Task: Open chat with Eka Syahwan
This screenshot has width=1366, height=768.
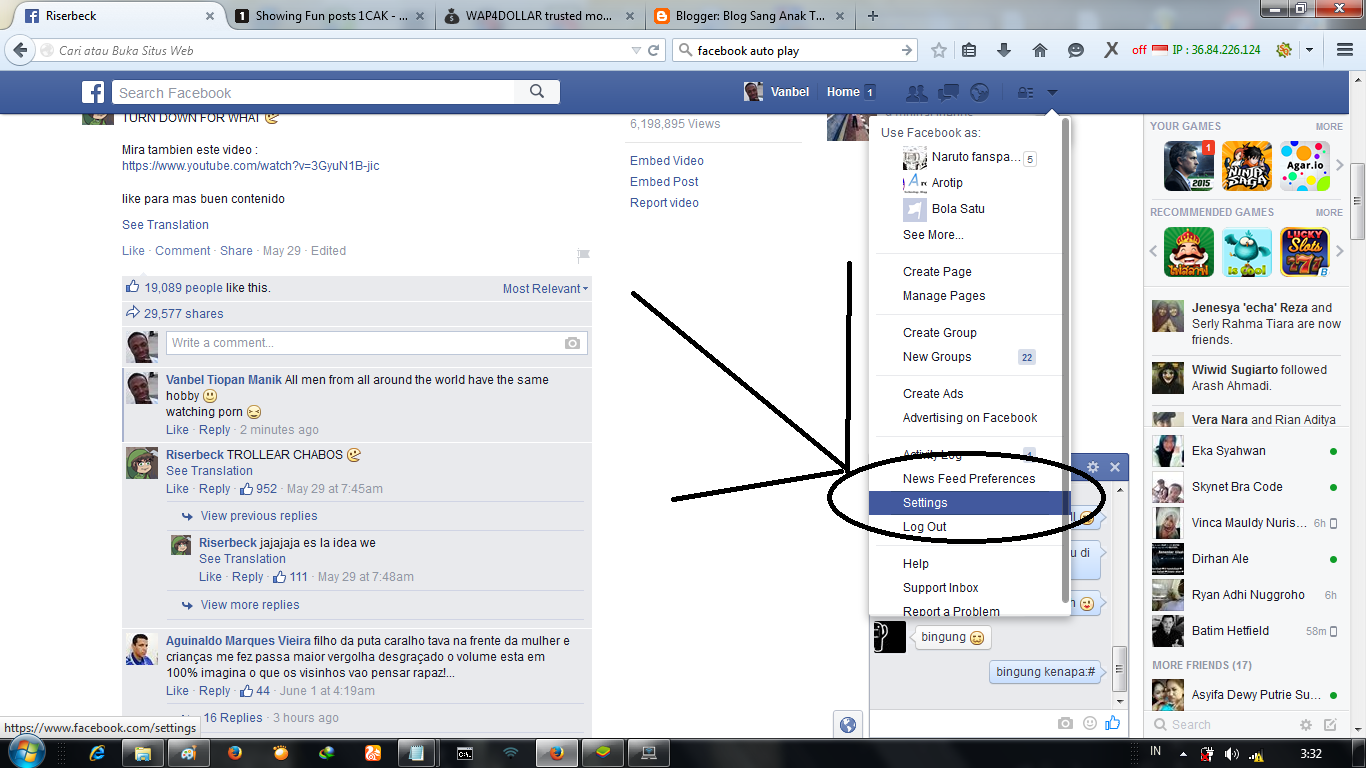Action: 1245,451
